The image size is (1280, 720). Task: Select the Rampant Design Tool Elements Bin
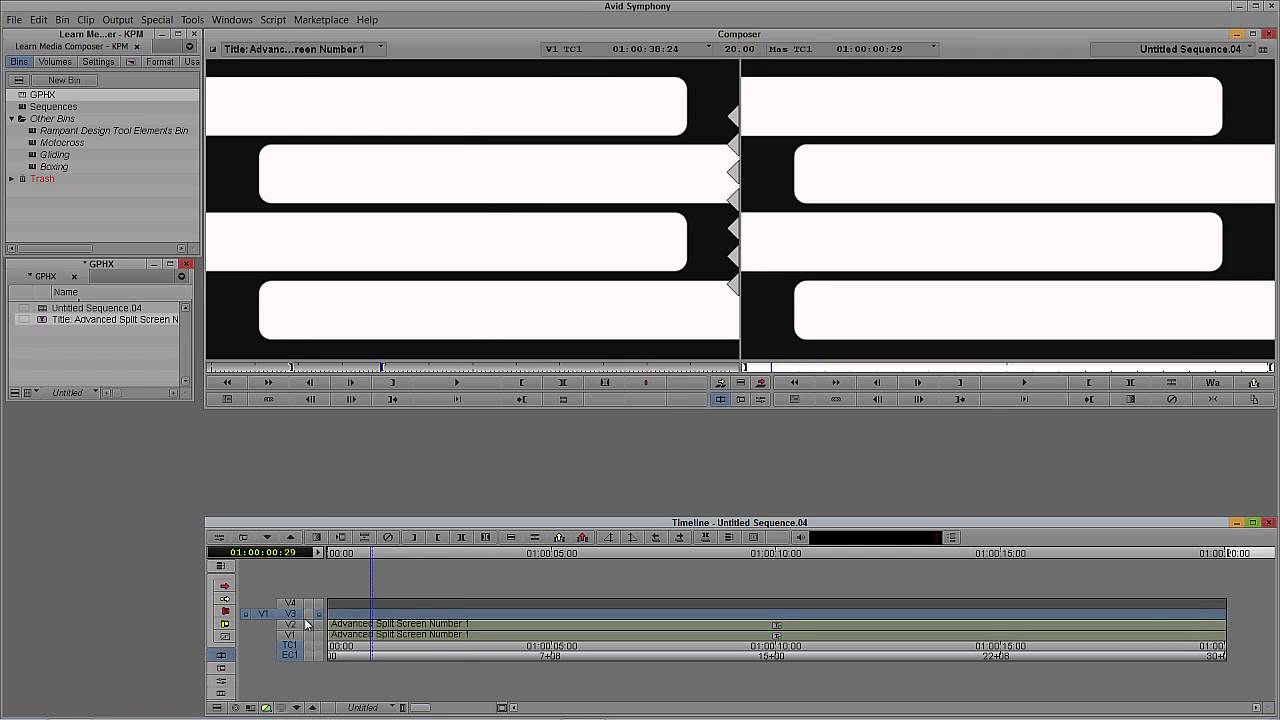pos(114,131)
